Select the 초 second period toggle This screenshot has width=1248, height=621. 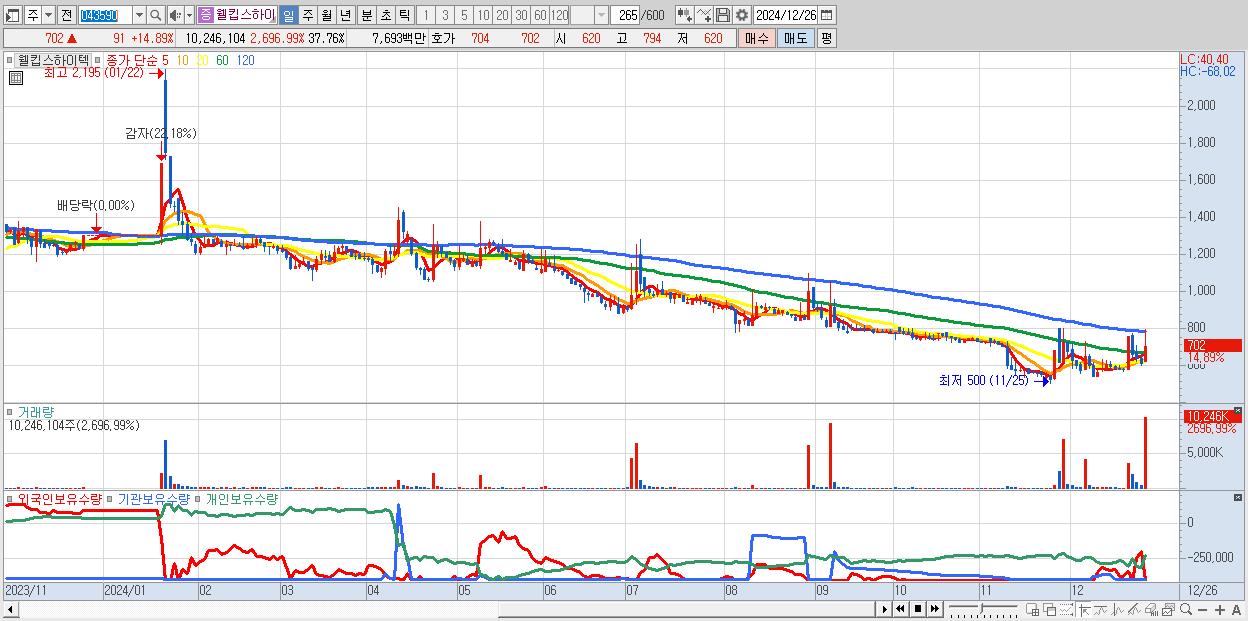(x=385, y=15)
